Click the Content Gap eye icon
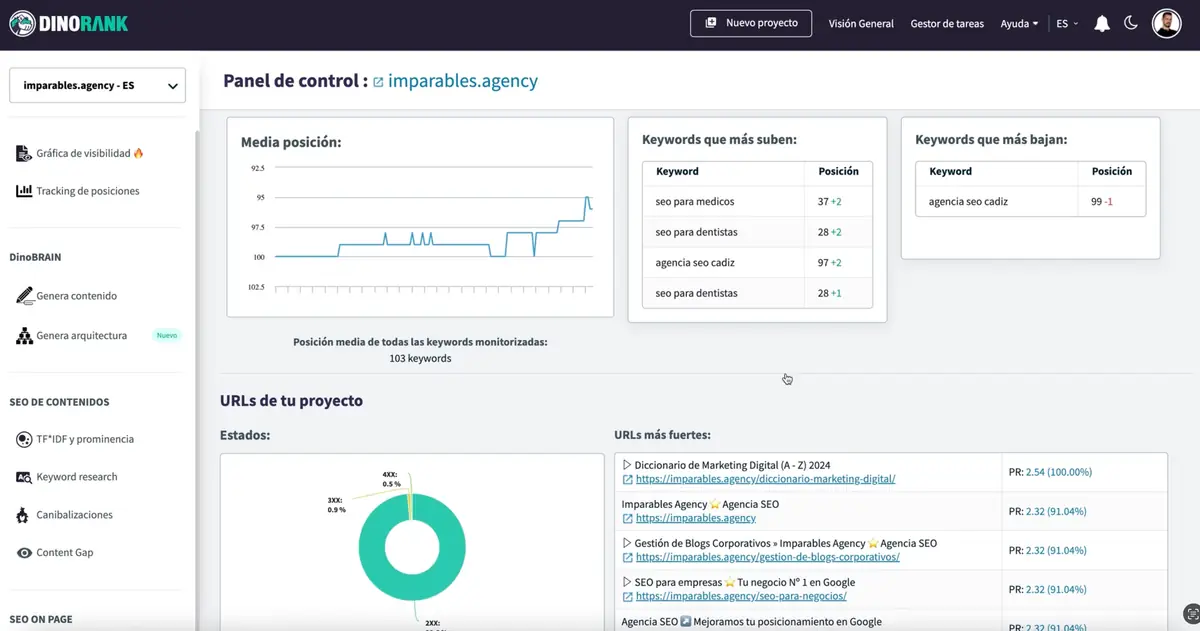Screen dimensions: 1200x631 24,553
